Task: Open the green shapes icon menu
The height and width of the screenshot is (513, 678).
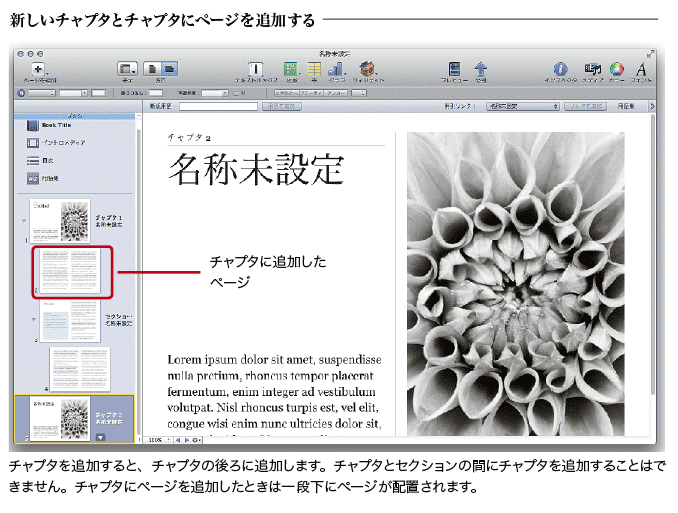Action: point(291,69)
